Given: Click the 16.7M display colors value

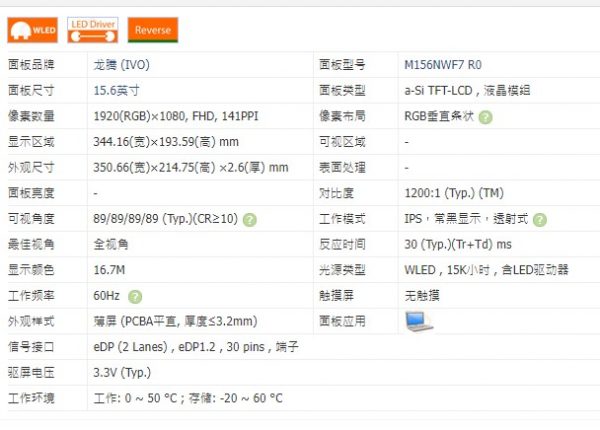Looking at the screenshot, I should [108, 270].
